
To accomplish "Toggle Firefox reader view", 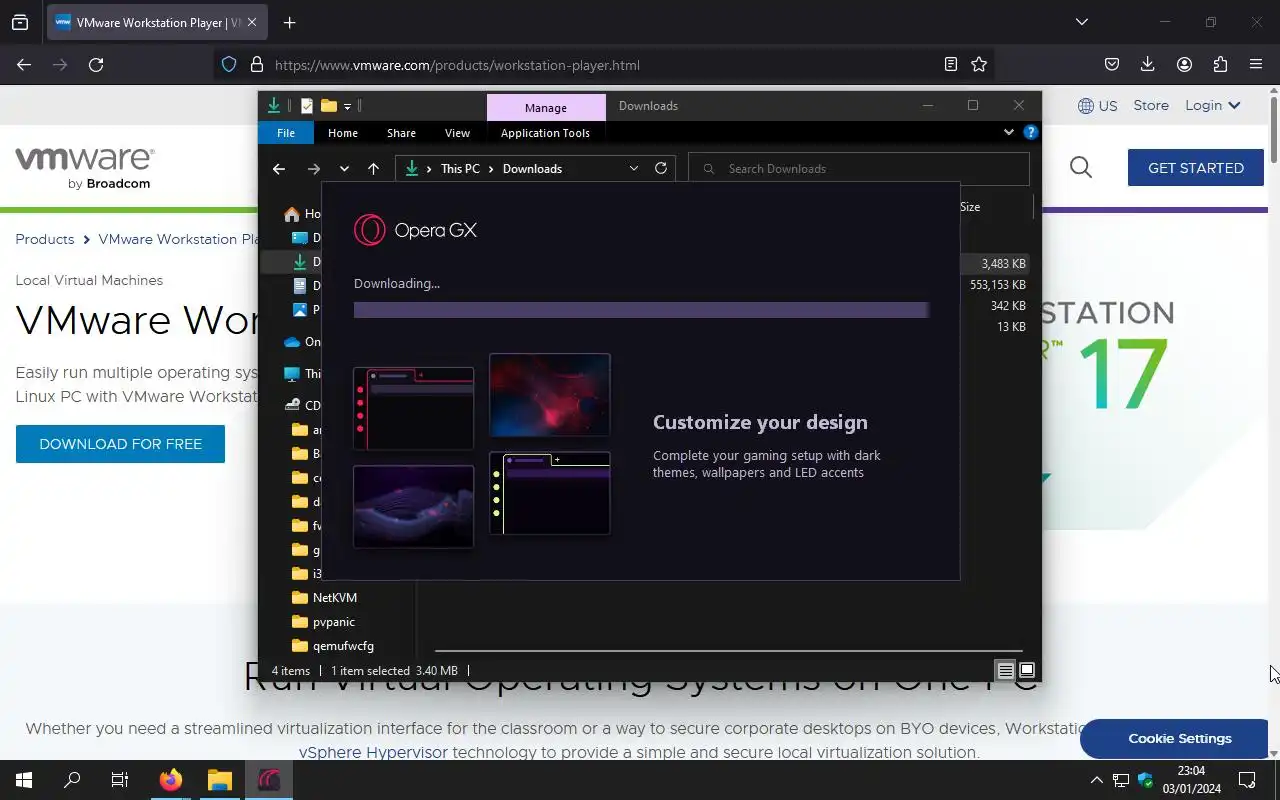I will (x=951, y=65).
